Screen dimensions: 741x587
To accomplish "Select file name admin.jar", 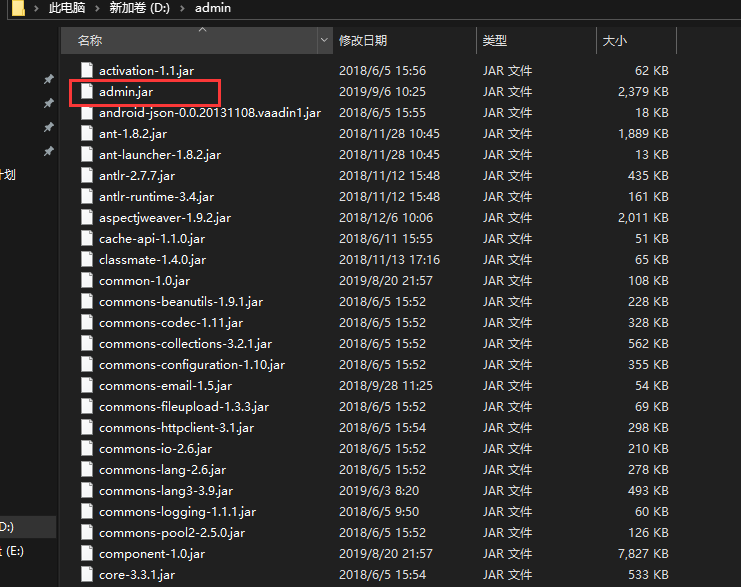I will click(x=126, y=92).
